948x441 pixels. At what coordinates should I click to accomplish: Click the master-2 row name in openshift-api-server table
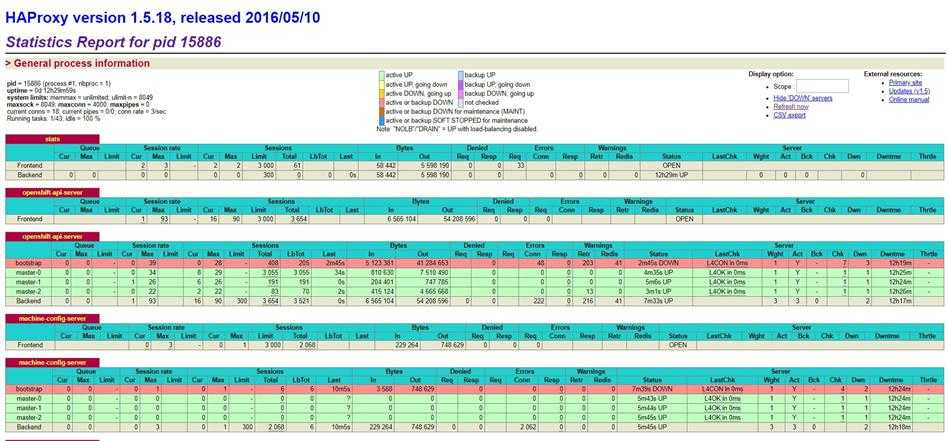(x=29, y=291)
